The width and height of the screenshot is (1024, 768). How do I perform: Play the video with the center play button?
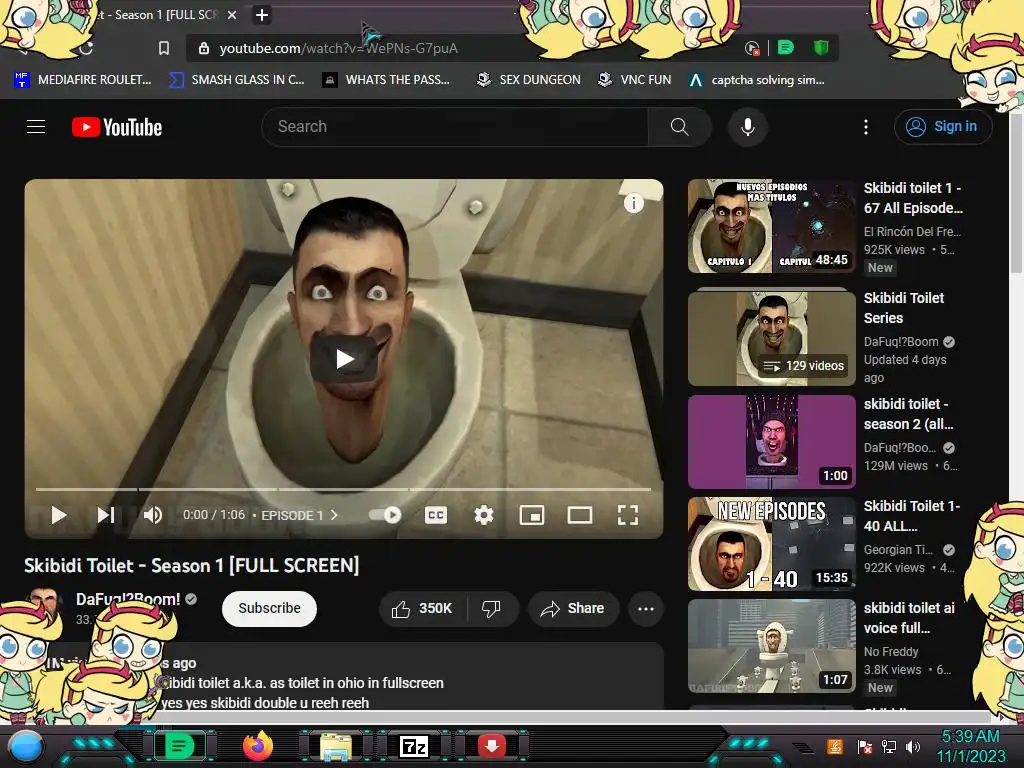tap(344, 359)
